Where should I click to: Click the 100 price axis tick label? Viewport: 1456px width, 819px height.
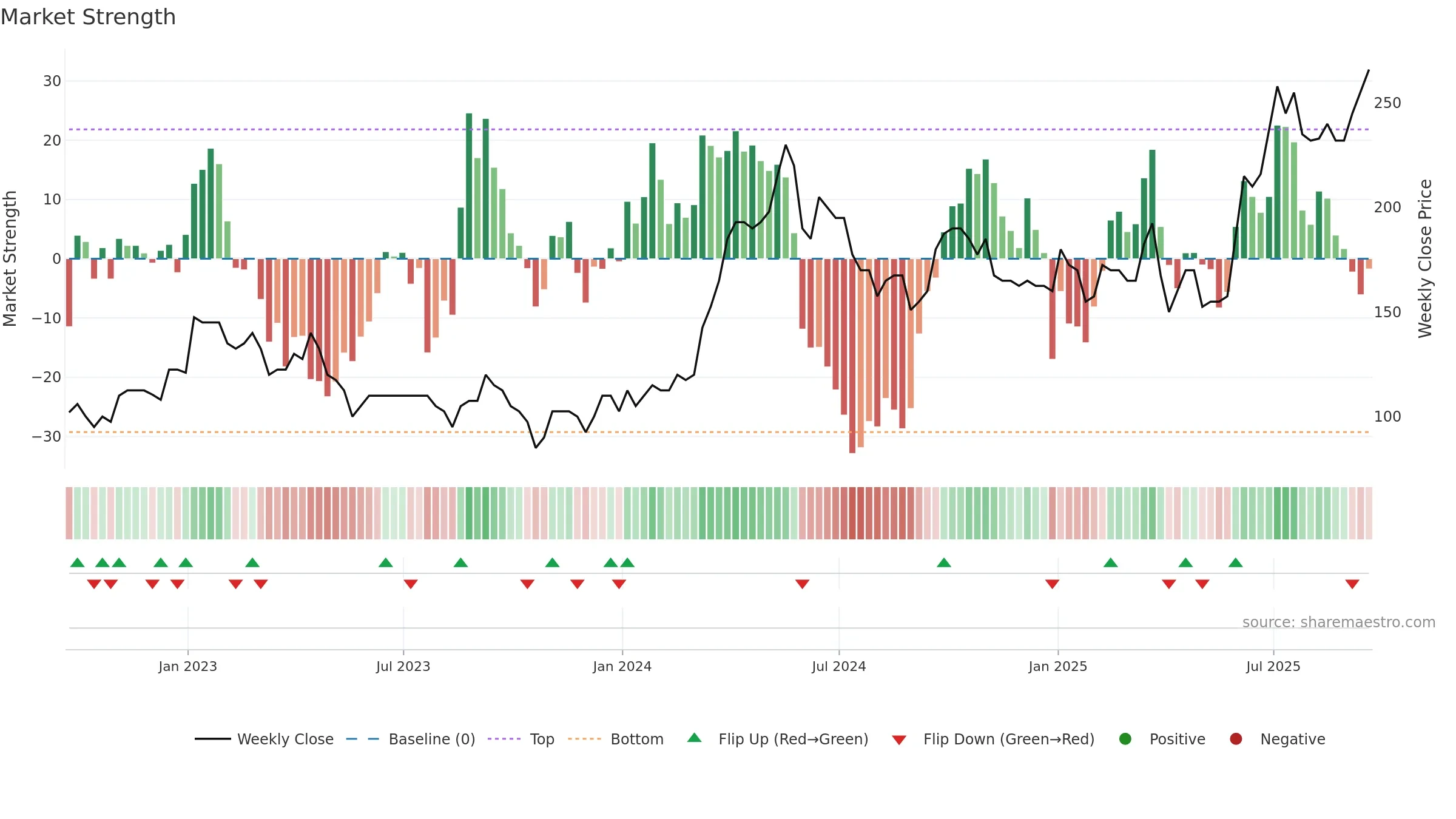tap(1387, 417)
